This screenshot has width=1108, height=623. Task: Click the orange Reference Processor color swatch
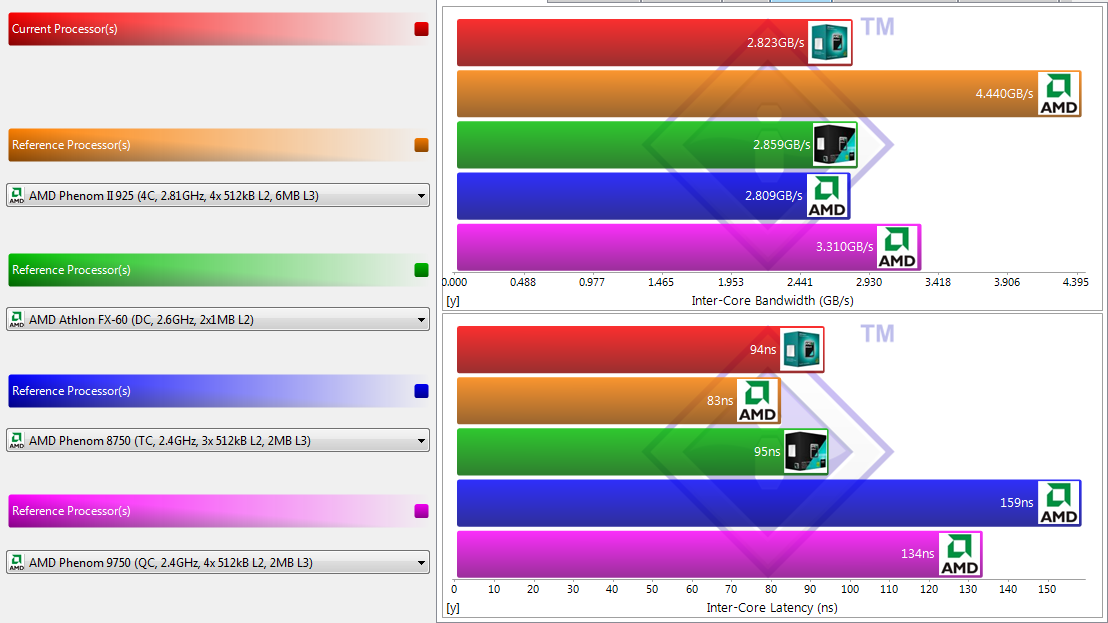click(x=421, y=145)
